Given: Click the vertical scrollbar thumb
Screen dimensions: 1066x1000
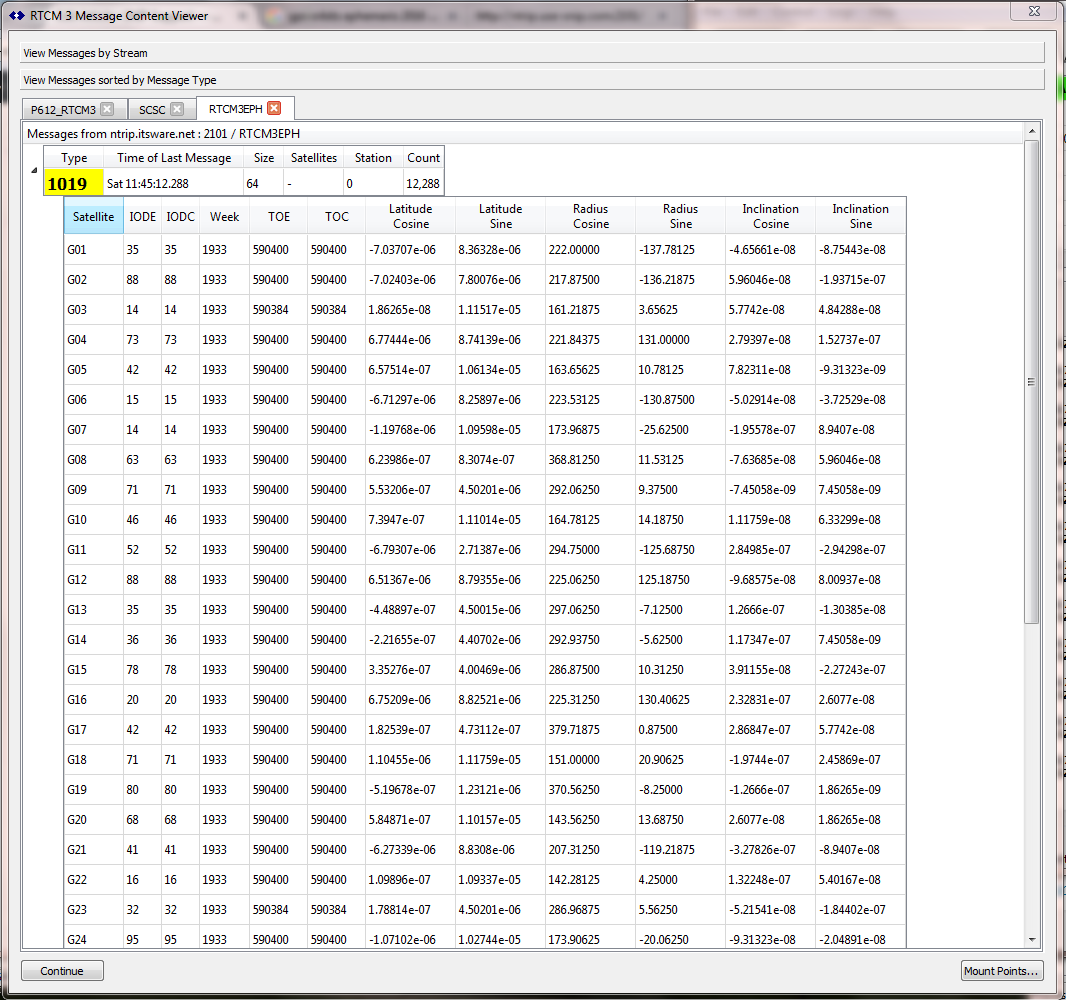Looking at the screenshot, I should 1032,381.
